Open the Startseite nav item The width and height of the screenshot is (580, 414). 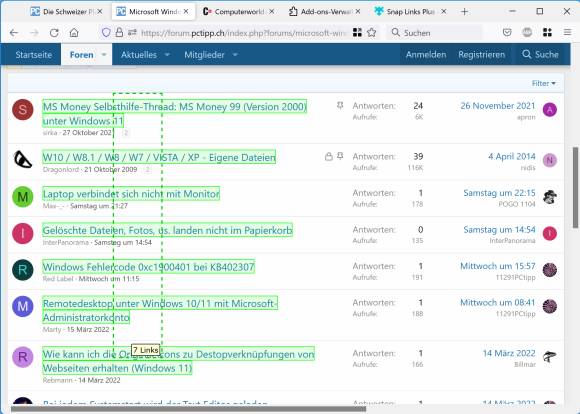(x=34, y=54)
